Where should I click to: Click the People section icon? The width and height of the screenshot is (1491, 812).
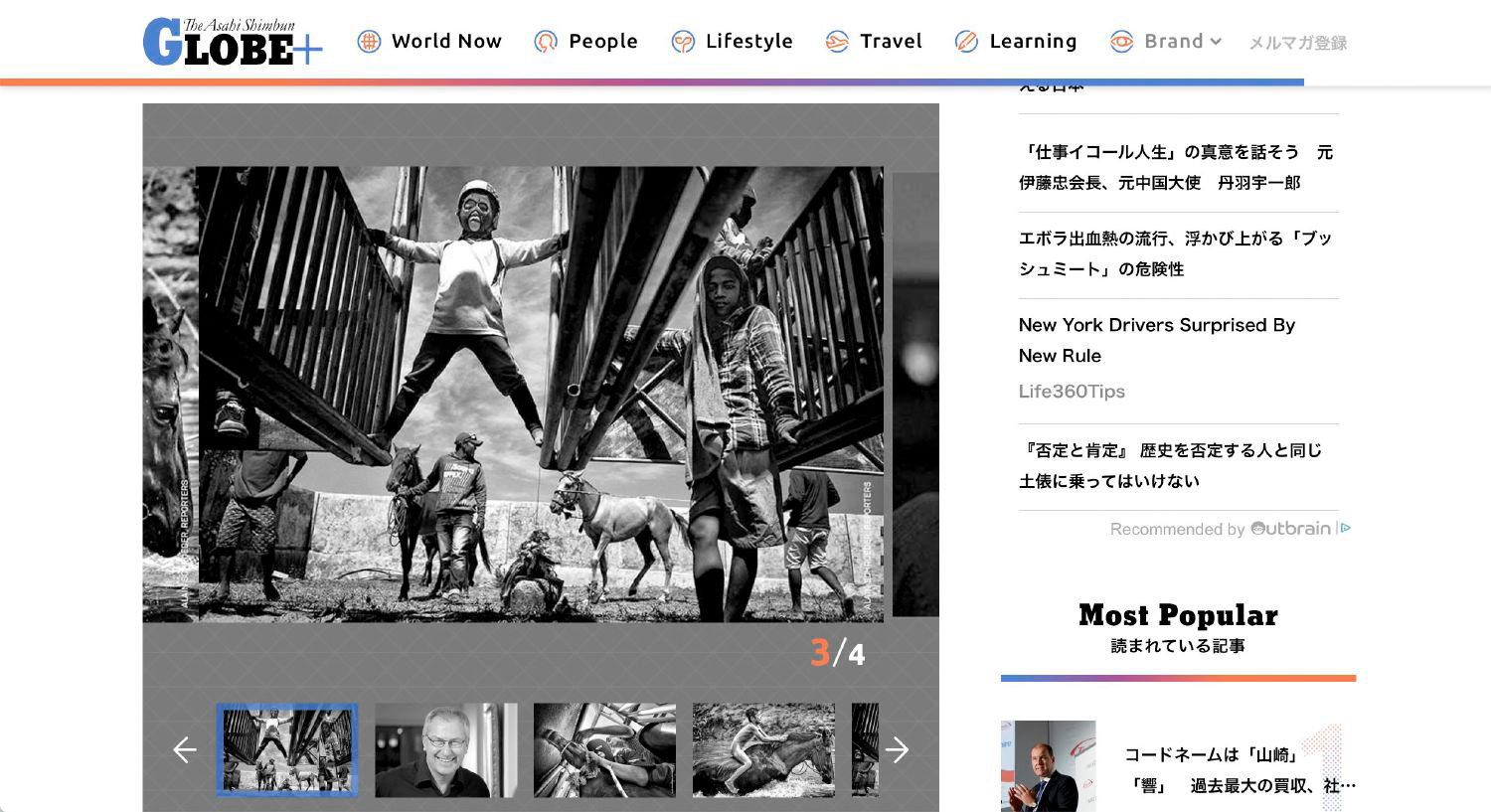click(x=546, y=42)
